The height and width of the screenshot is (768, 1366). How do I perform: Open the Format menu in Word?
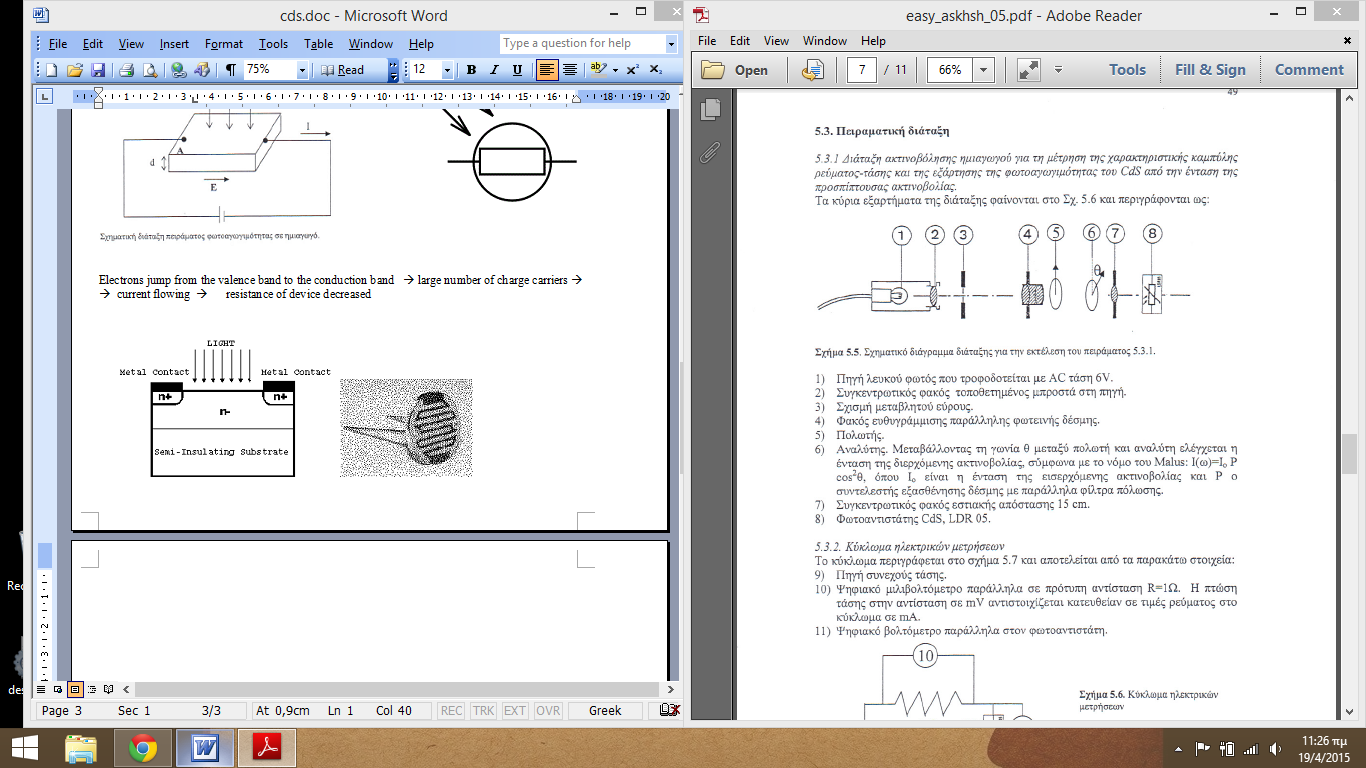(224, 44)
